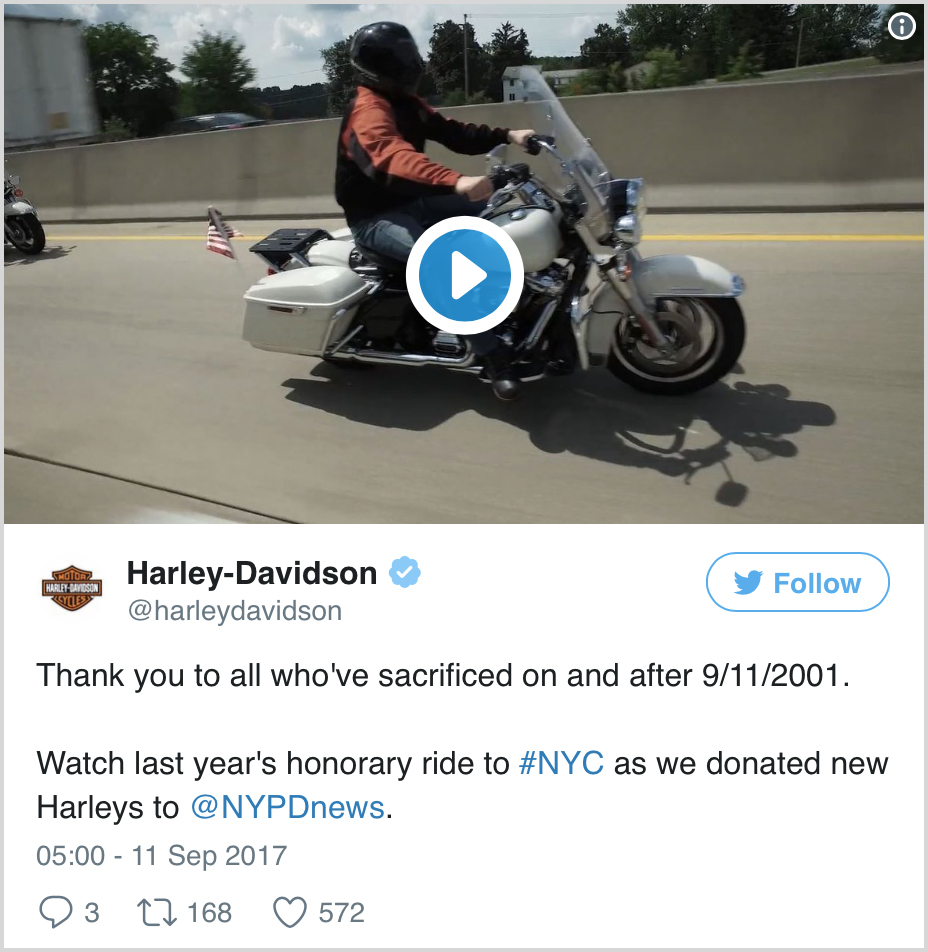Click the retweet count 168
The image size is (928, 952).
(x=210, y=913)
